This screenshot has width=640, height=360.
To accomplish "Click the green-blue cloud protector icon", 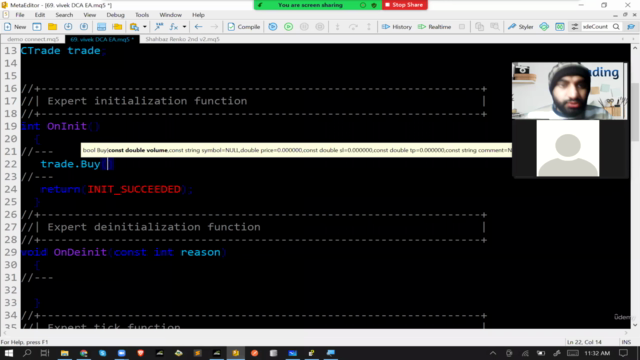I will [x=544, y=27].
